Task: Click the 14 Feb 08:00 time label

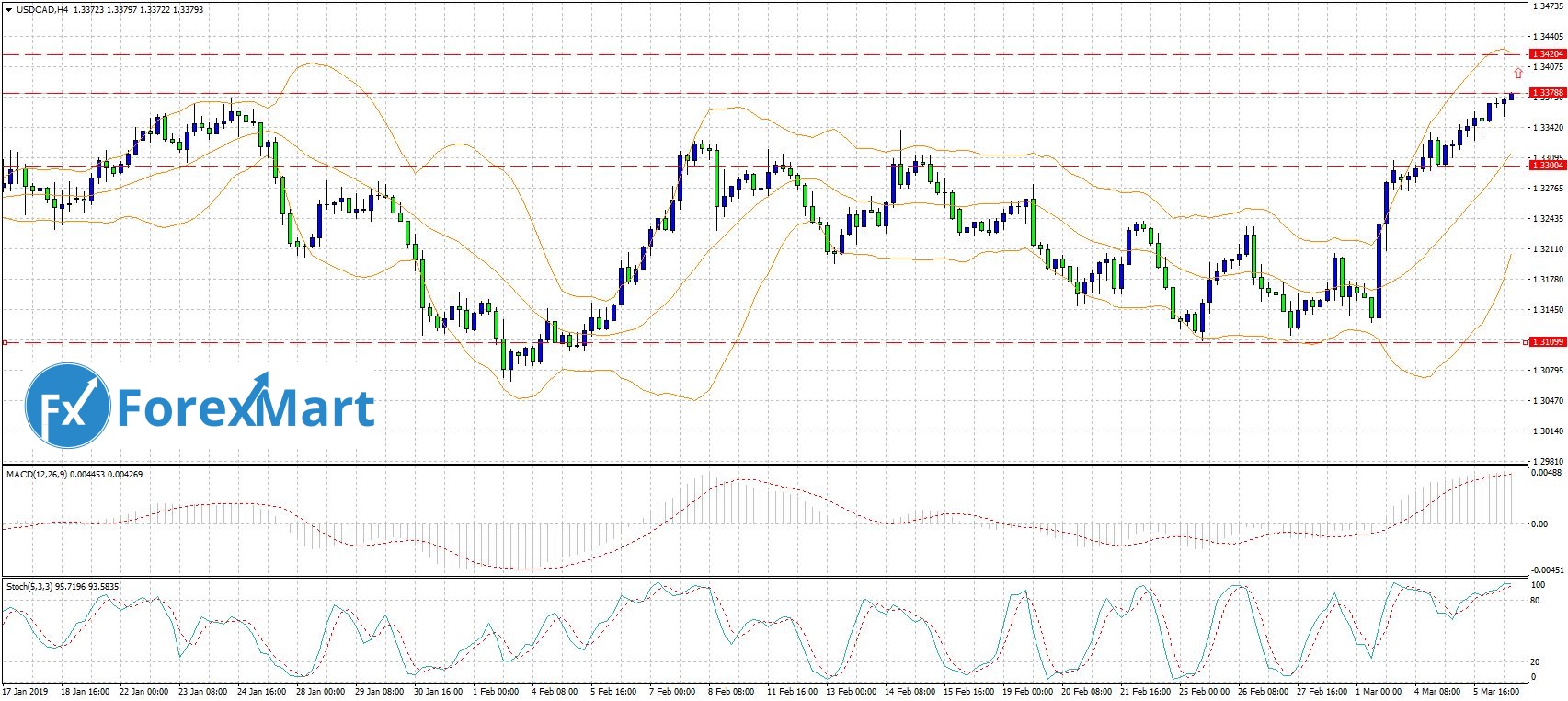Action: click(910, 692)
